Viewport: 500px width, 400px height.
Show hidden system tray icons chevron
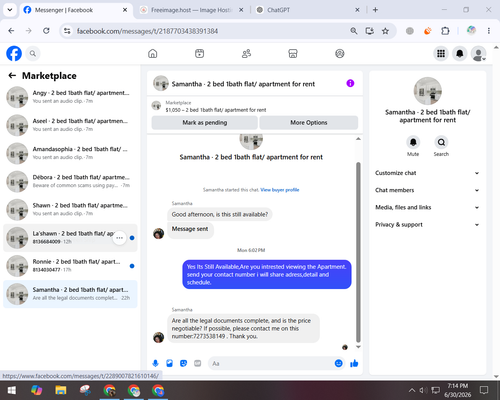412,390
